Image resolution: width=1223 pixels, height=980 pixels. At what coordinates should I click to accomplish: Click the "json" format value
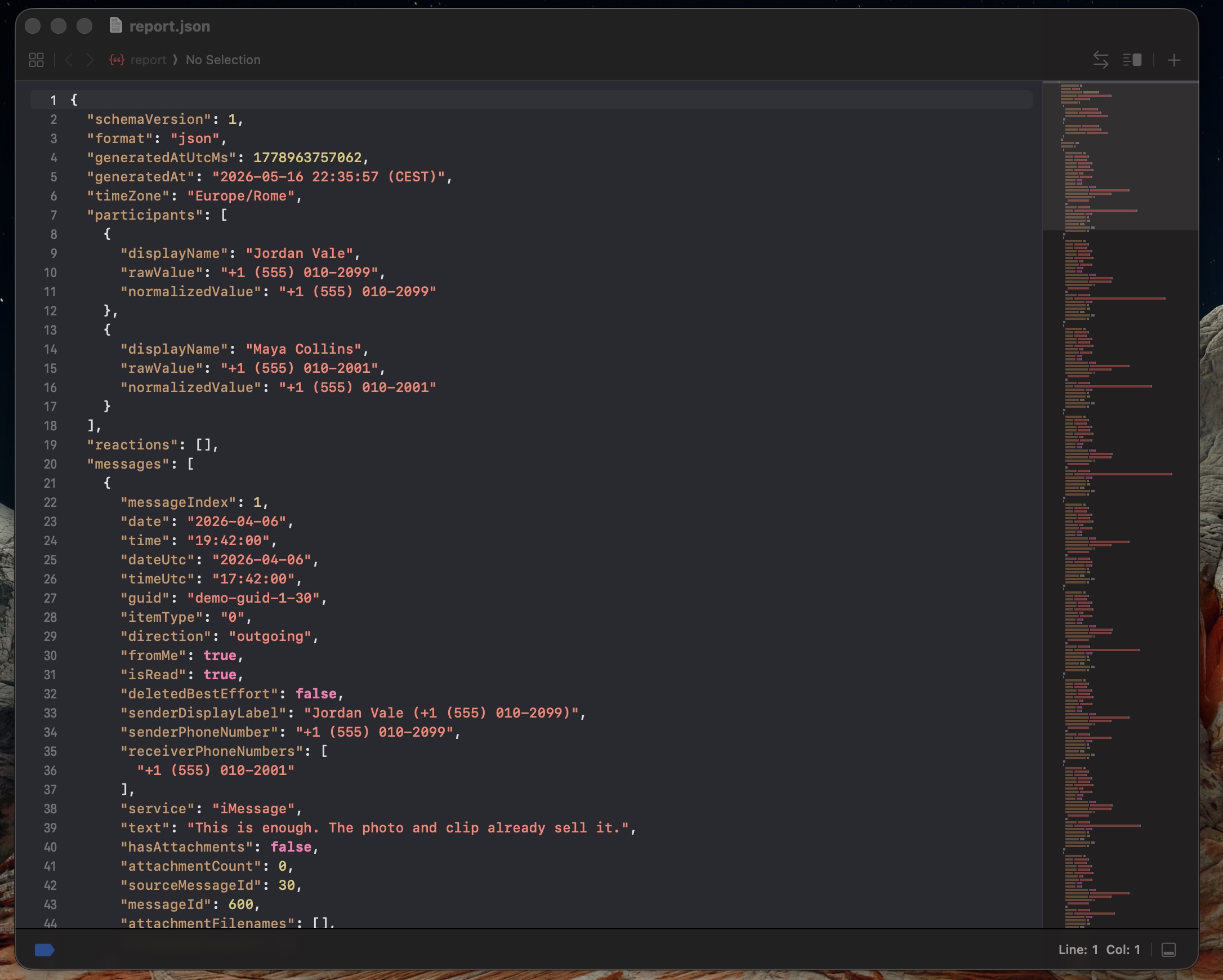click(x=195, y=139)
